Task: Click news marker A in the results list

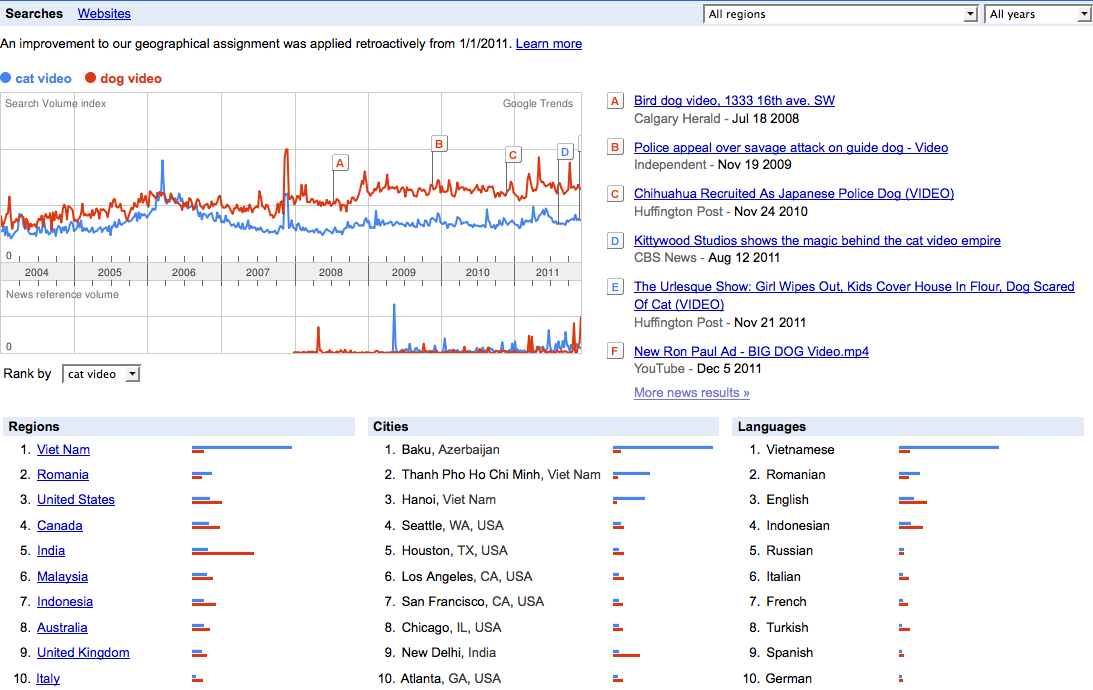Action: [x=615, y=101]
